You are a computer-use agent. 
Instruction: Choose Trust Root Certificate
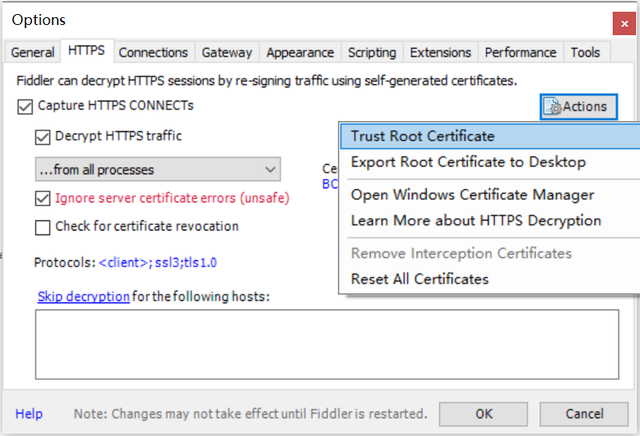tap(490, 136)
